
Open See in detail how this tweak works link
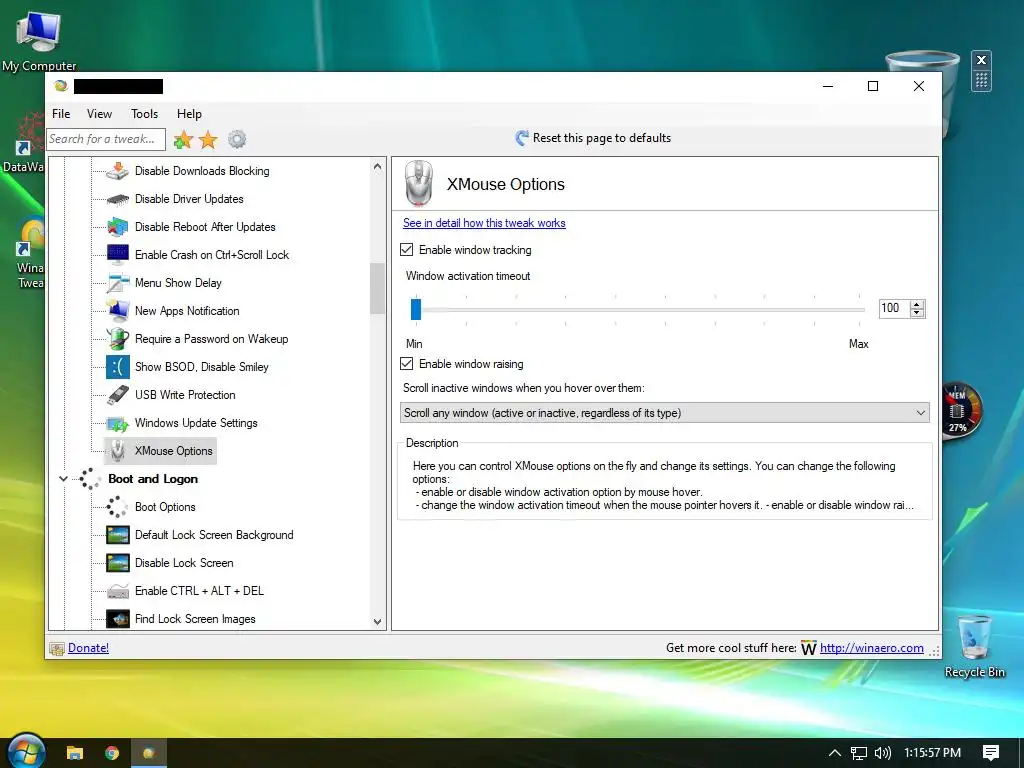484,223
